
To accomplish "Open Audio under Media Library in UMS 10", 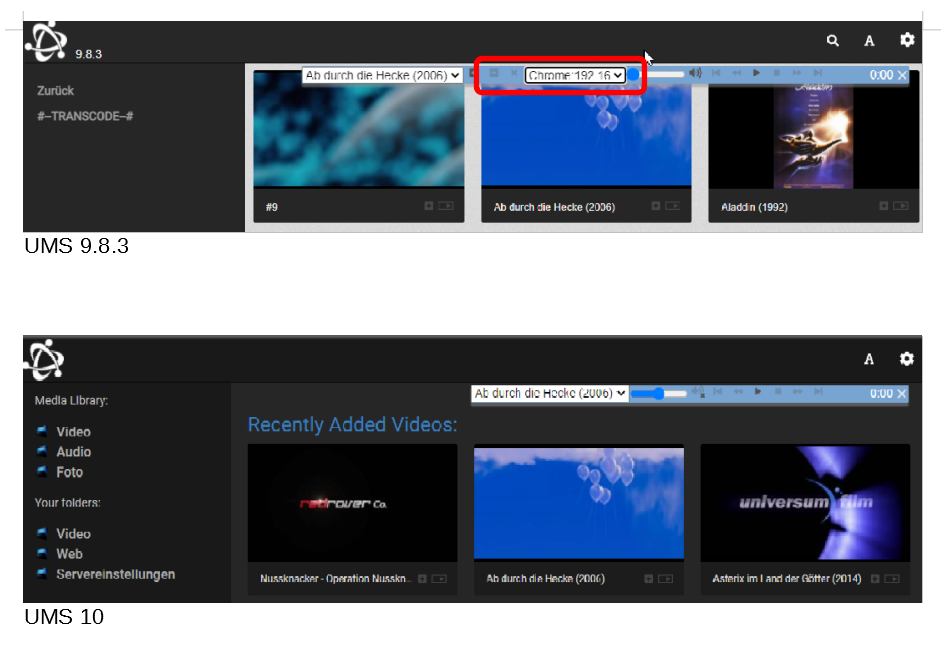I will pyautogui.click(x=74, y=451).
